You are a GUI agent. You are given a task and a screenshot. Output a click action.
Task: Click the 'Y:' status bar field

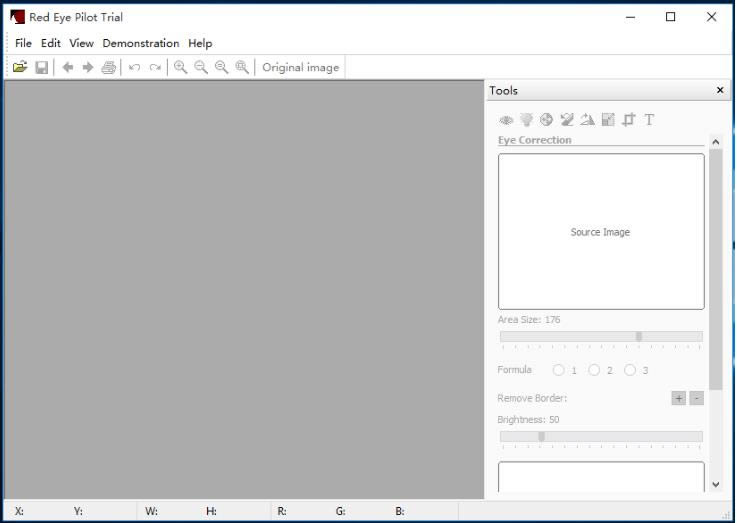(x=78, y=511)
